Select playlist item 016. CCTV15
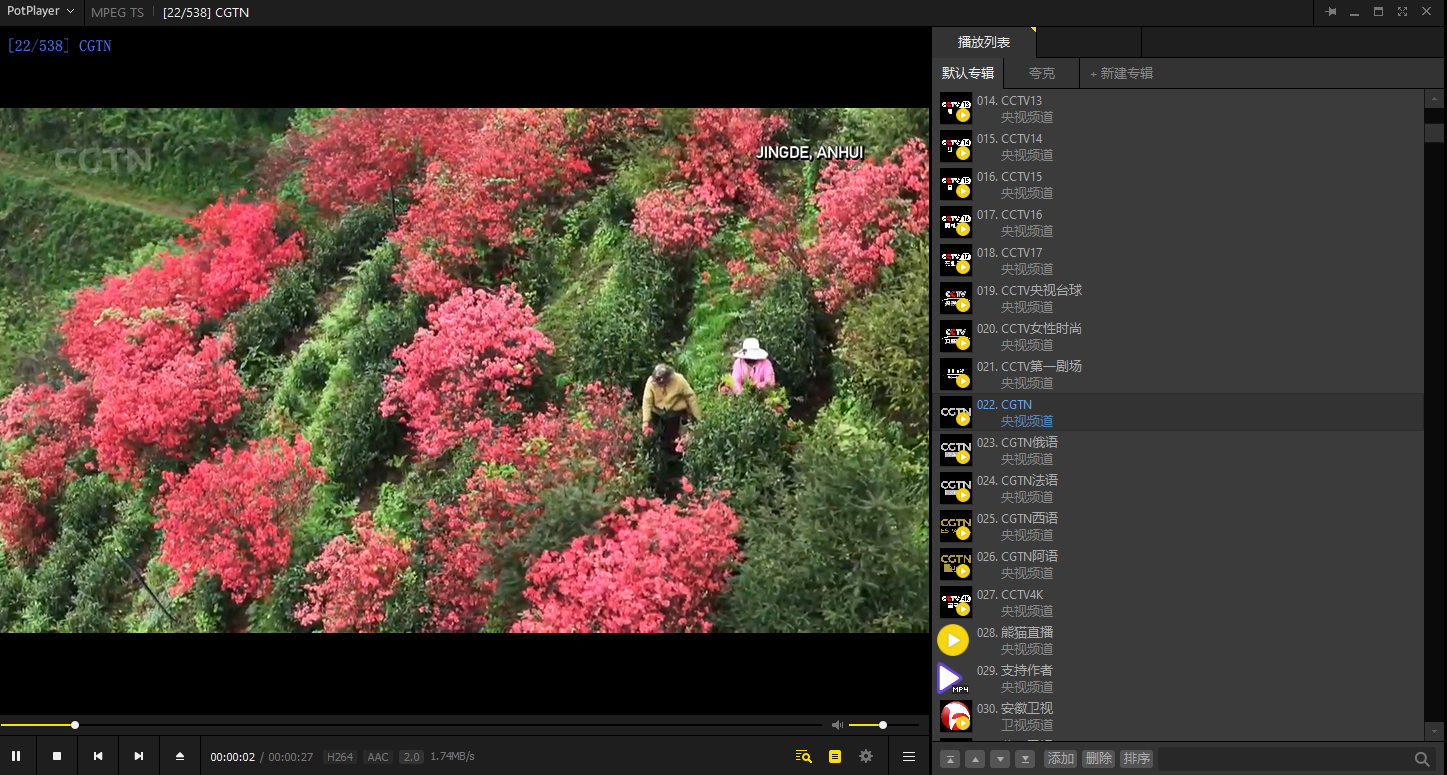Screen dimensions: 1447x775 coord(1178,185)
